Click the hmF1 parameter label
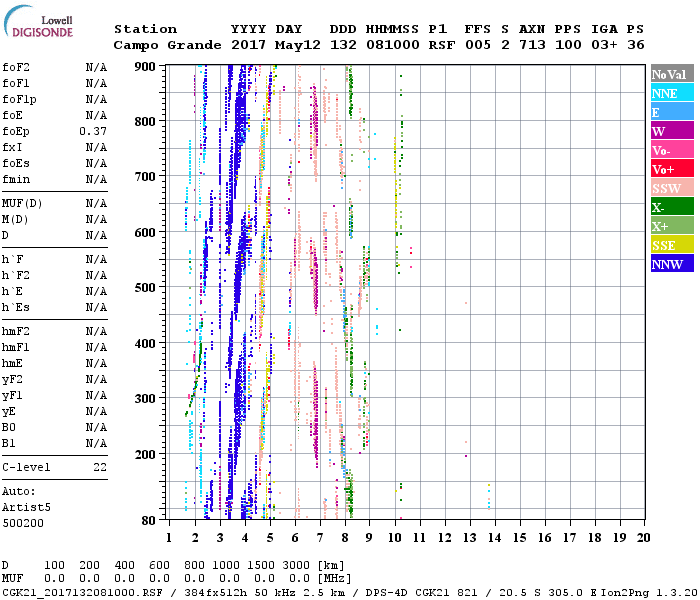 16,348
